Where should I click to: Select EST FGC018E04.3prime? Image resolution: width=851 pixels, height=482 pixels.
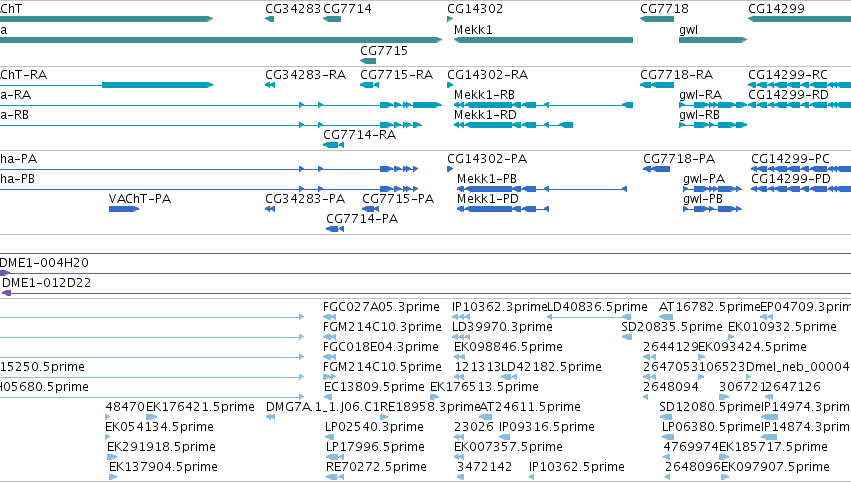point(380,347)
